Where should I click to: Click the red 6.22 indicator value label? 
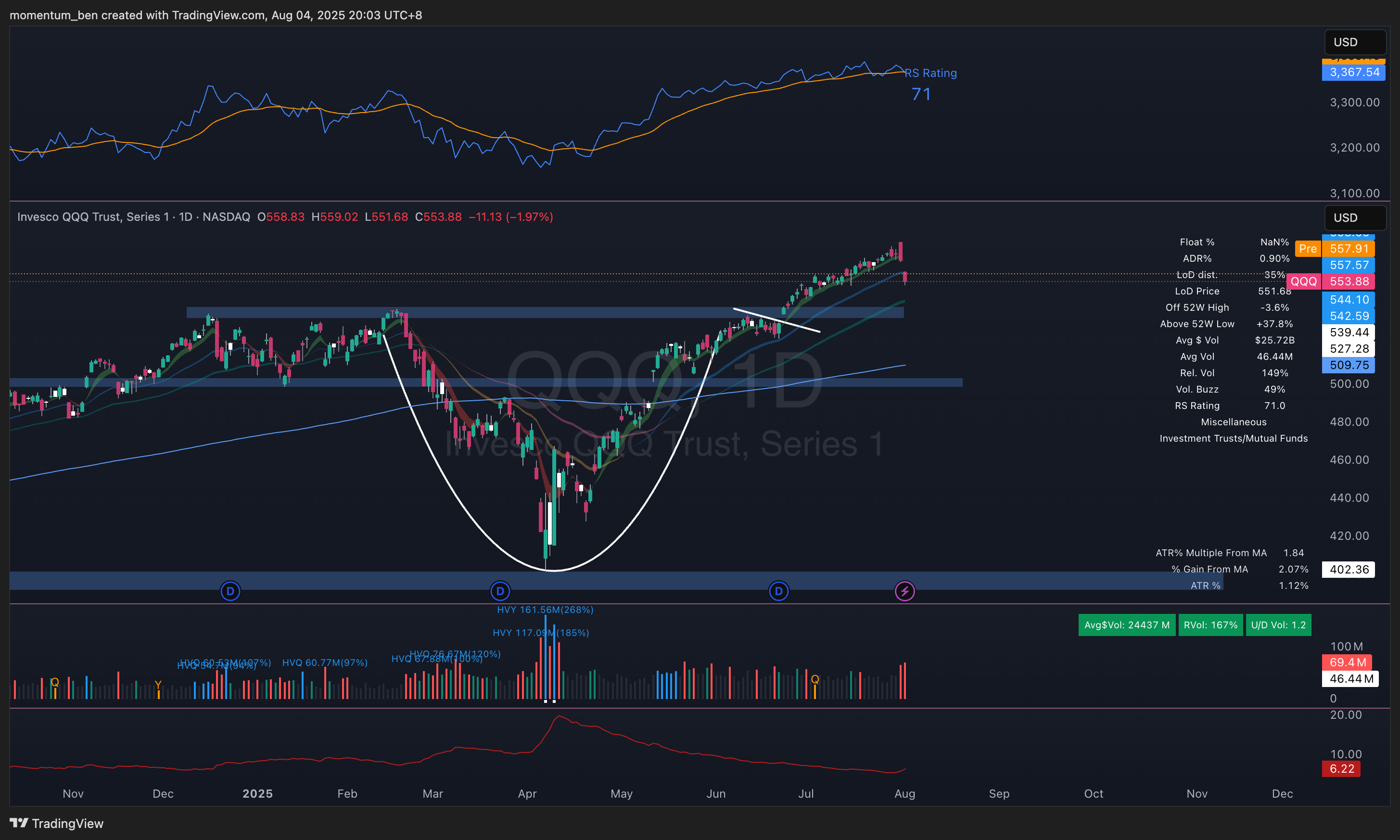tap(1341, 769)
